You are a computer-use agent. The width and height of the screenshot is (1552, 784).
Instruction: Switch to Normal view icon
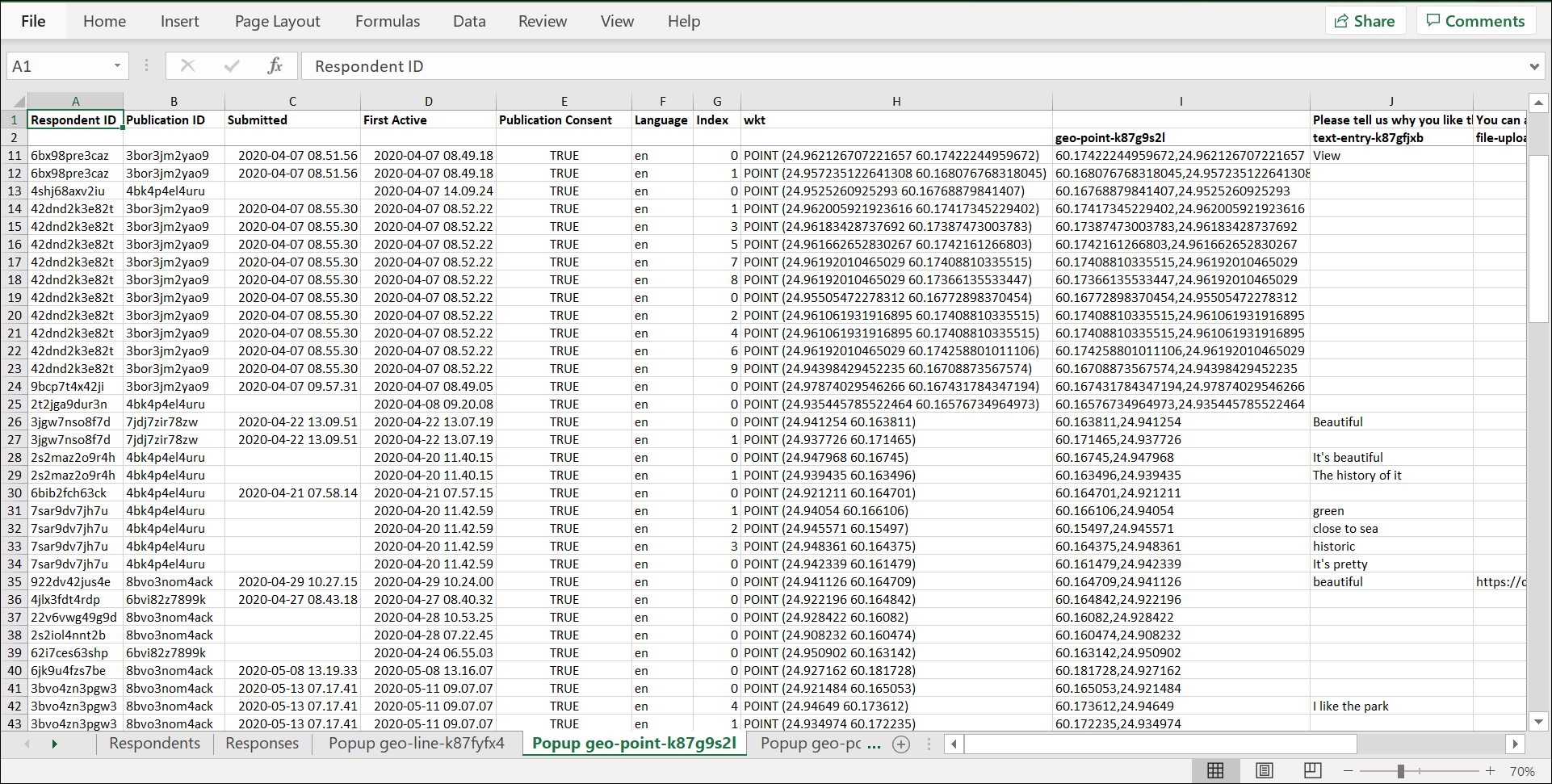pyautogui.click(x=1215, y=770)
